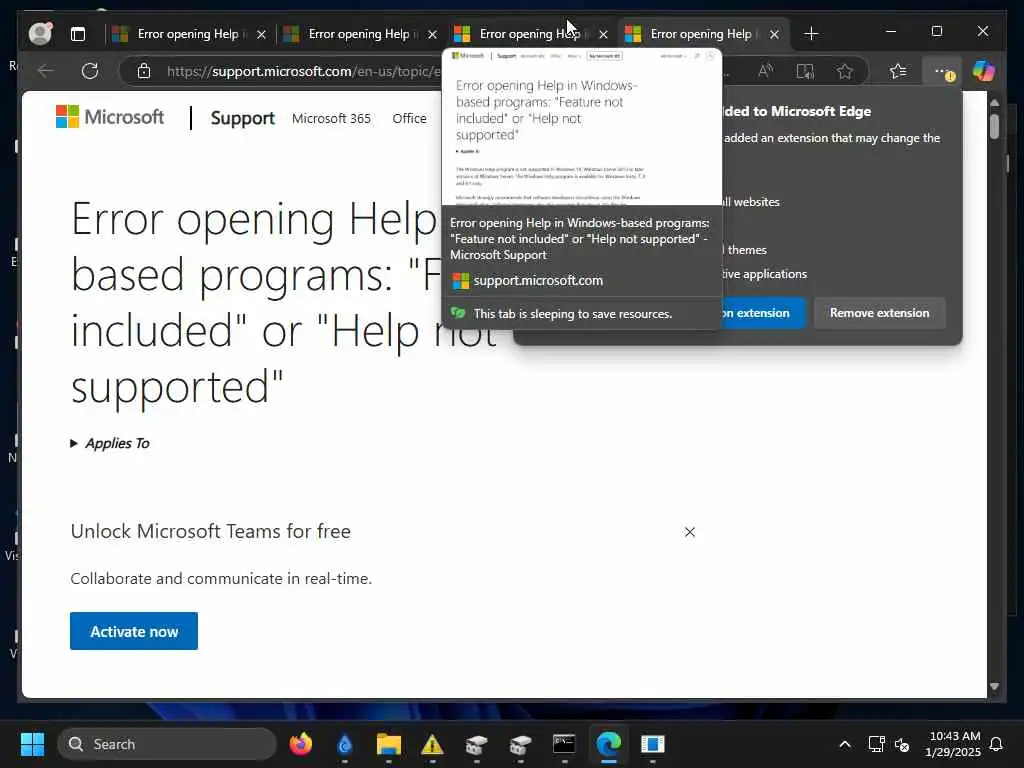Open the second package box taskbar icon
This screenshot has height=768, width=1024.
[520, 744]
